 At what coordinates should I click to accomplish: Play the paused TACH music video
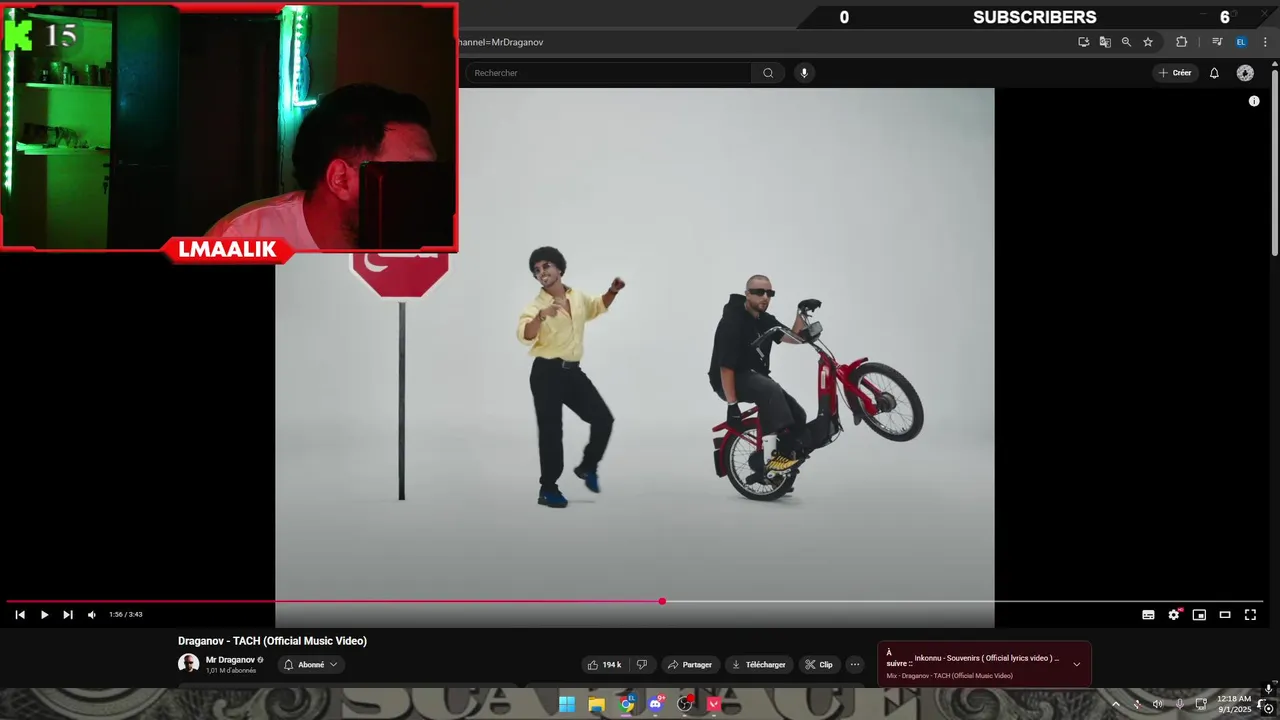pos(44,615)
